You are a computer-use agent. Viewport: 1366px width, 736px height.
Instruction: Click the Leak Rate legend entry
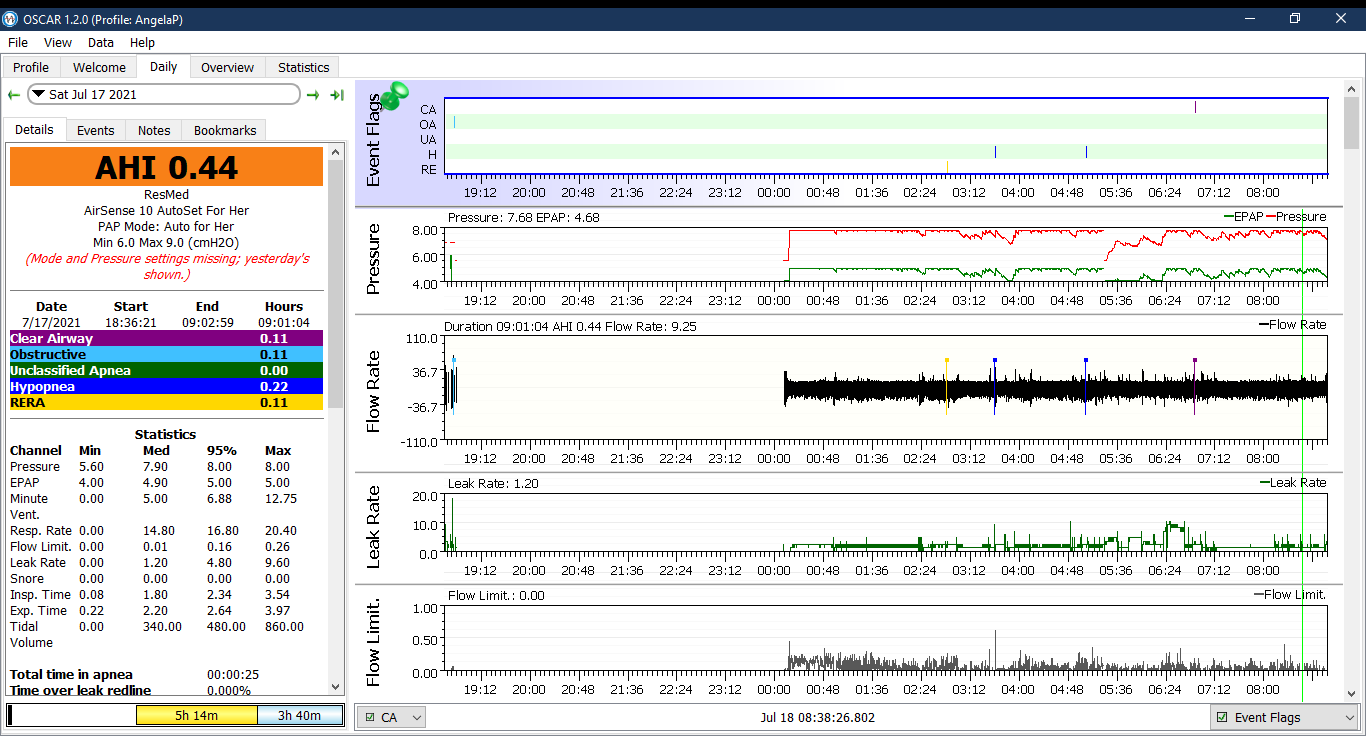click(1292, 483)
